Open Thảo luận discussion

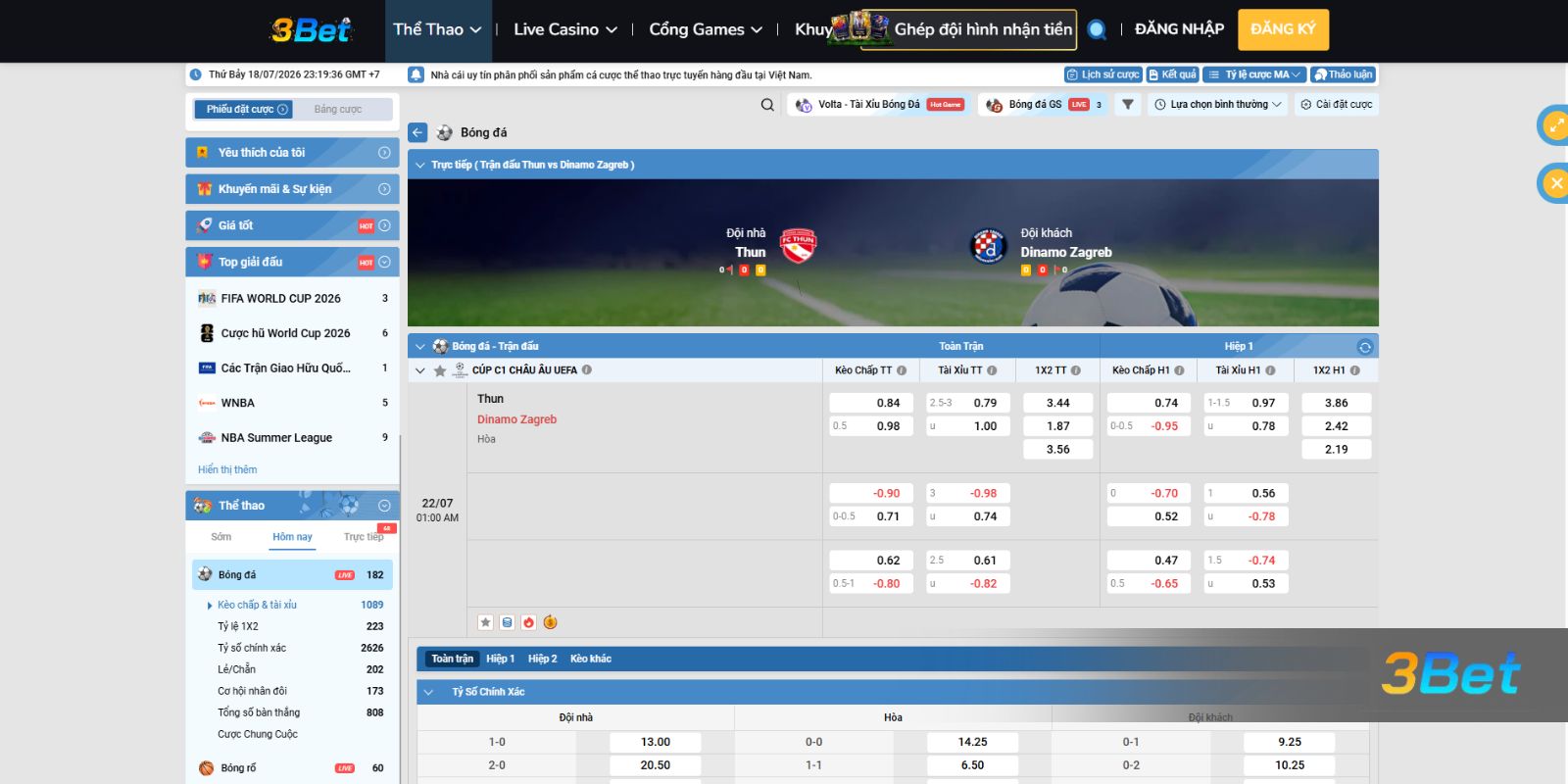tap(1343, 74)
